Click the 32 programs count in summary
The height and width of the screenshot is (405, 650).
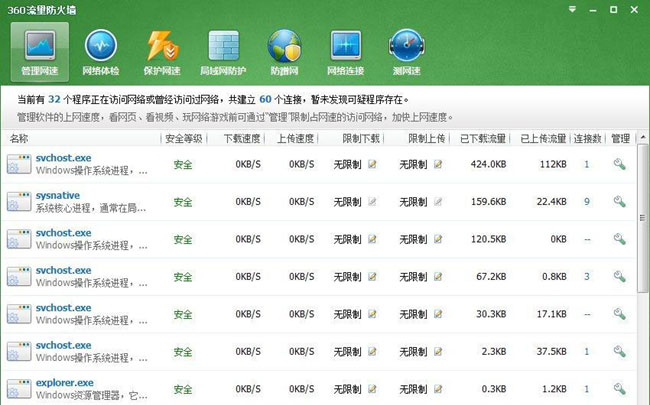(54, 99)
